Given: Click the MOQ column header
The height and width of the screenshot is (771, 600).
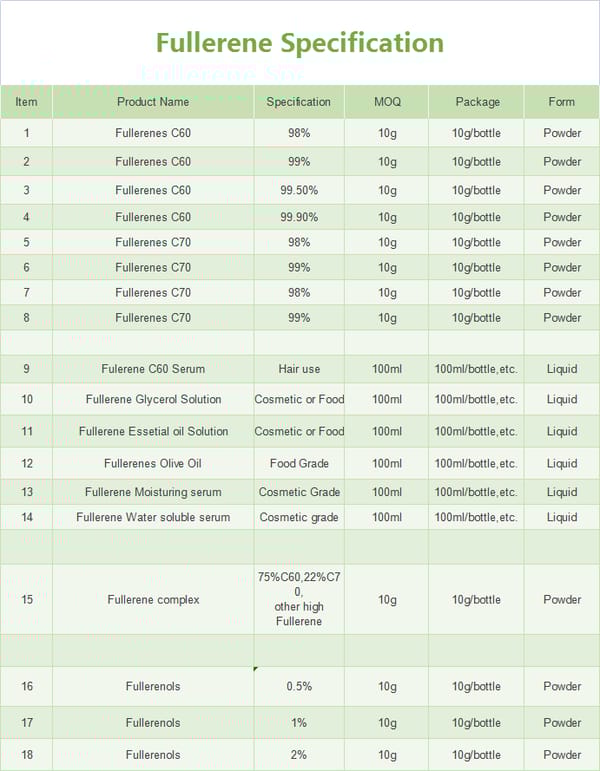Looking at the screenshot, I should pos(387,102).
